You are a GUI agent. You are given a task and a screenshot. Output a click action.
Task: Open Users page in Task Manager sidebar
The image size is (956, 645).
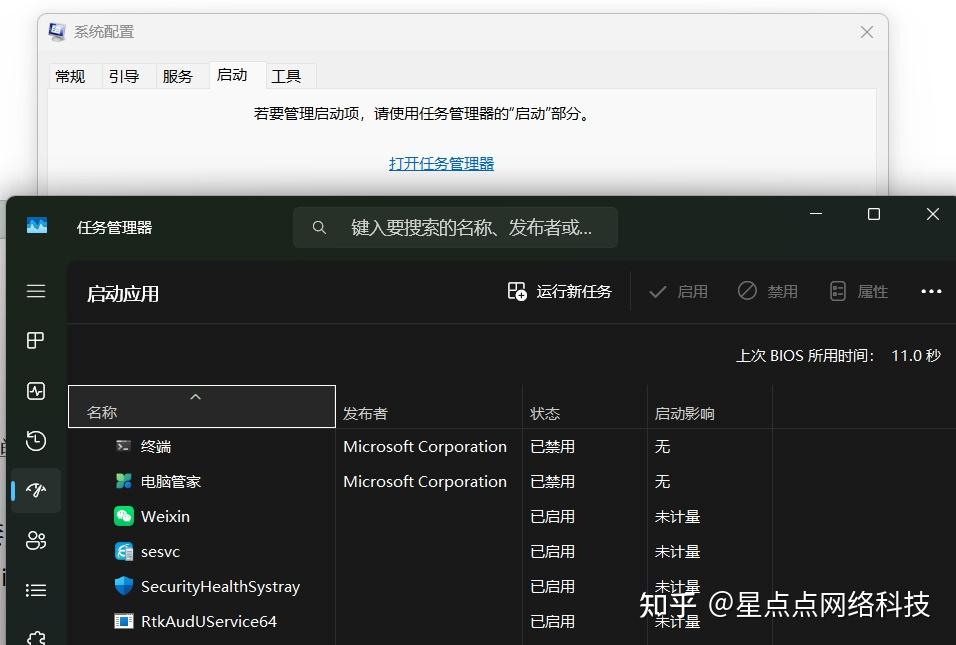pos(36,540)
